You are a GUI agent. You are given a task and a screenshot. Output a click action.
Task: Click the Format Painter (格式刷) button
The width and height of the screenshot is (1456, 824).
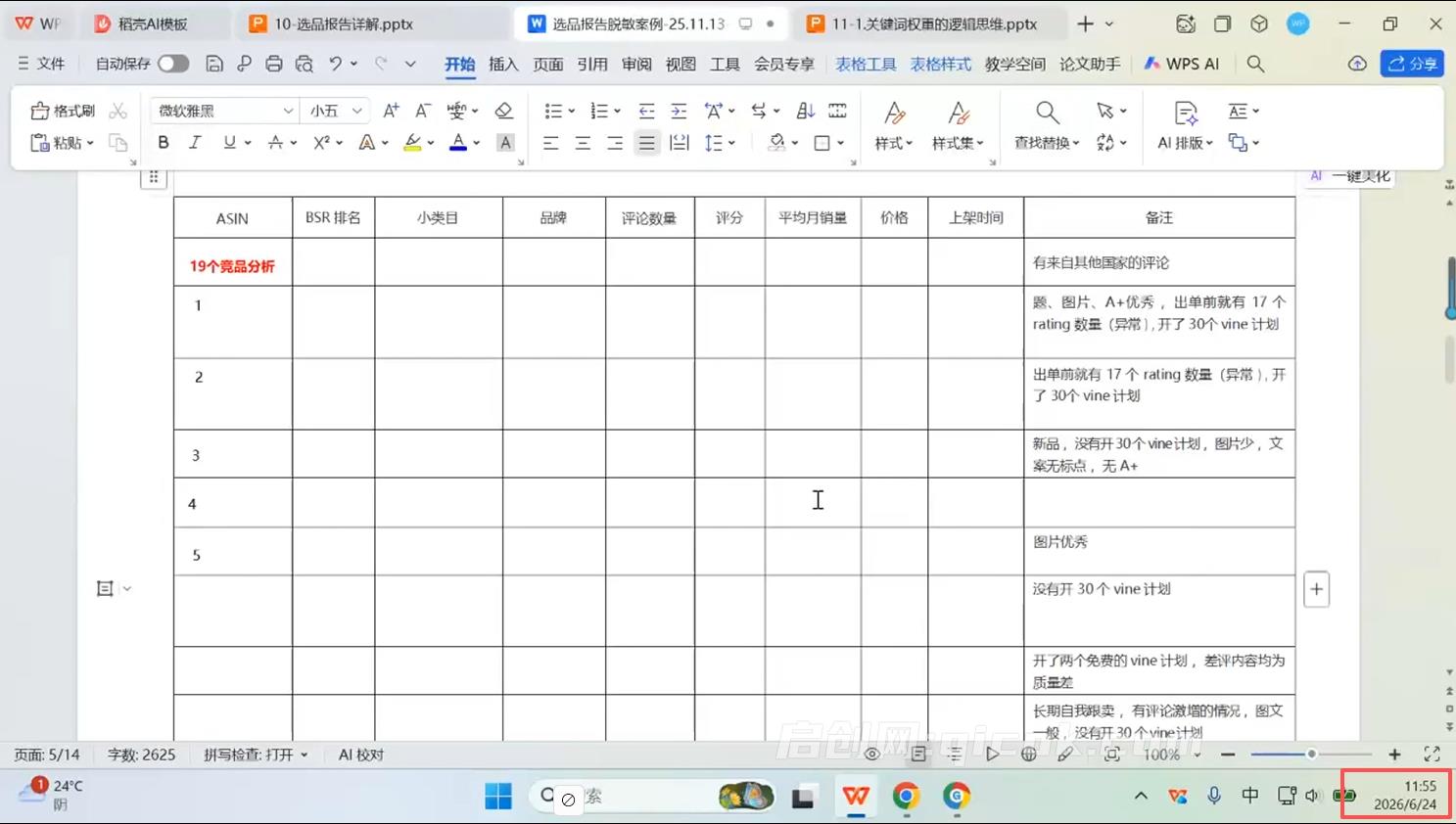click(x=63, y=111)
